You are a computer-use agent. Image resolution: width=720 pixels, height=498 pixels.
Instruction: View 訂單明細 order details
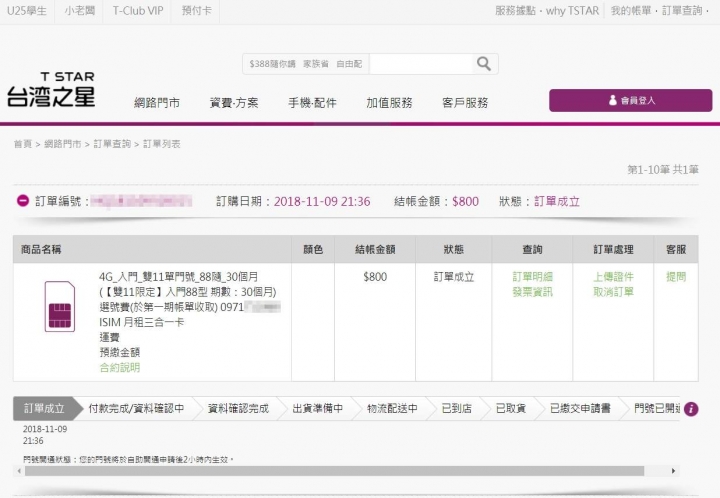[x=532, y=277]
